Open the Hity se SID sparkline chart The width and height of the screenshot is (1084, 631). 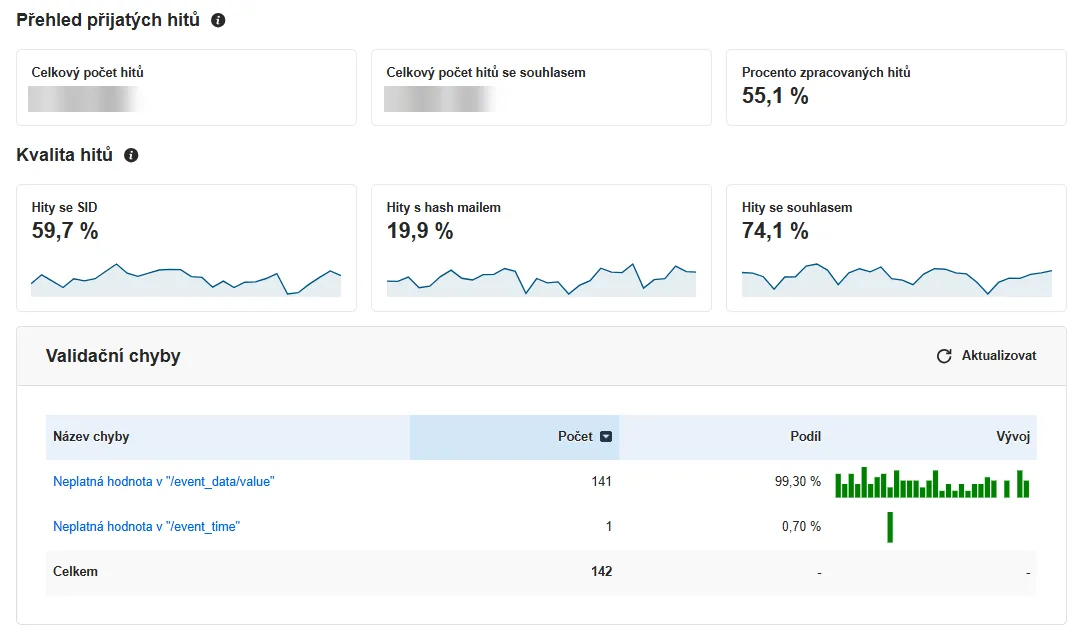pyautogui.click(x=186, y=279)
